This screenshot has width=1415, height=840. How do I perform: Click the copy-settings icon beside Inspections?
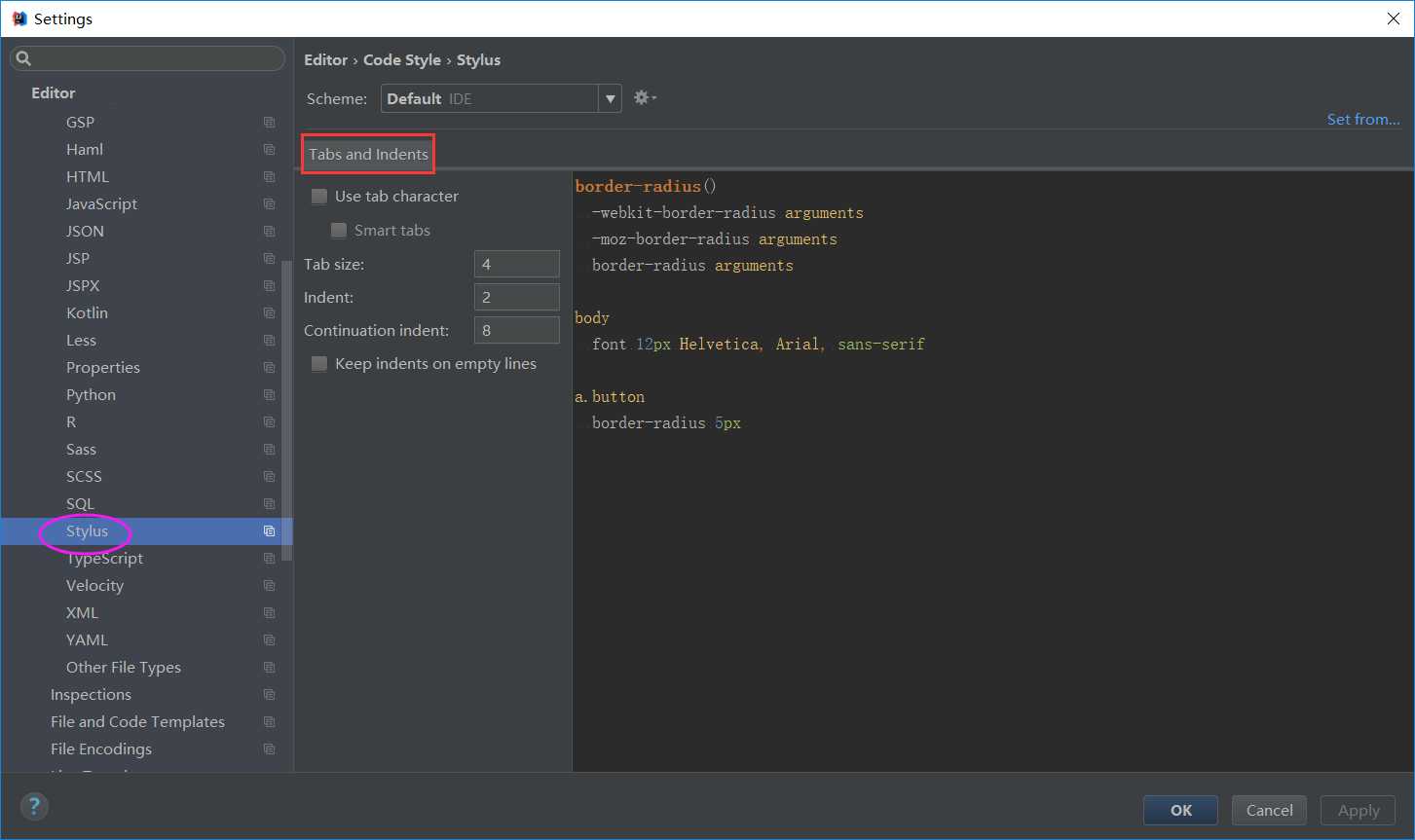[x=269, y=695]
